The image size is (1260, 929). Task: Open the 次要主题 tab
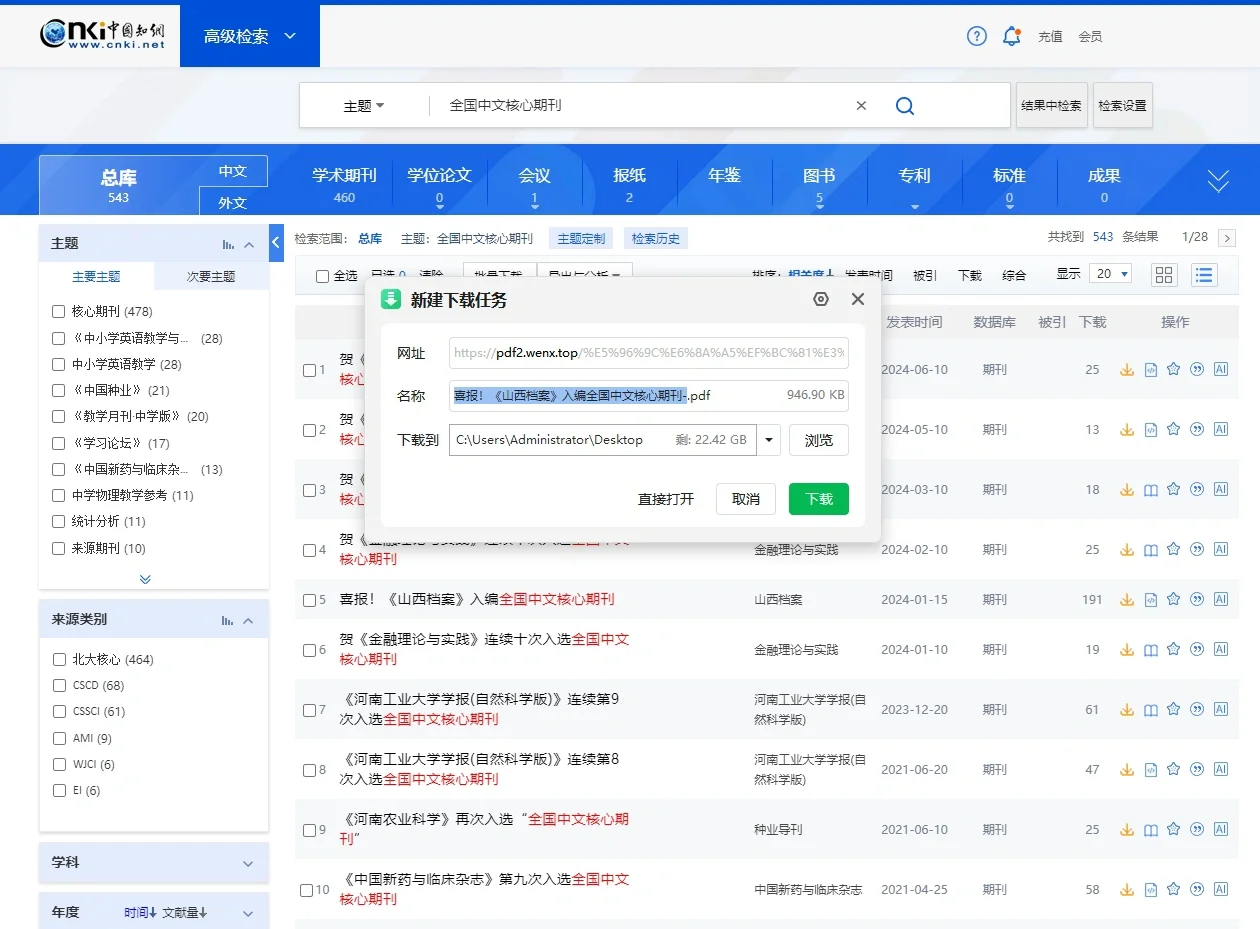pos(212,277)
